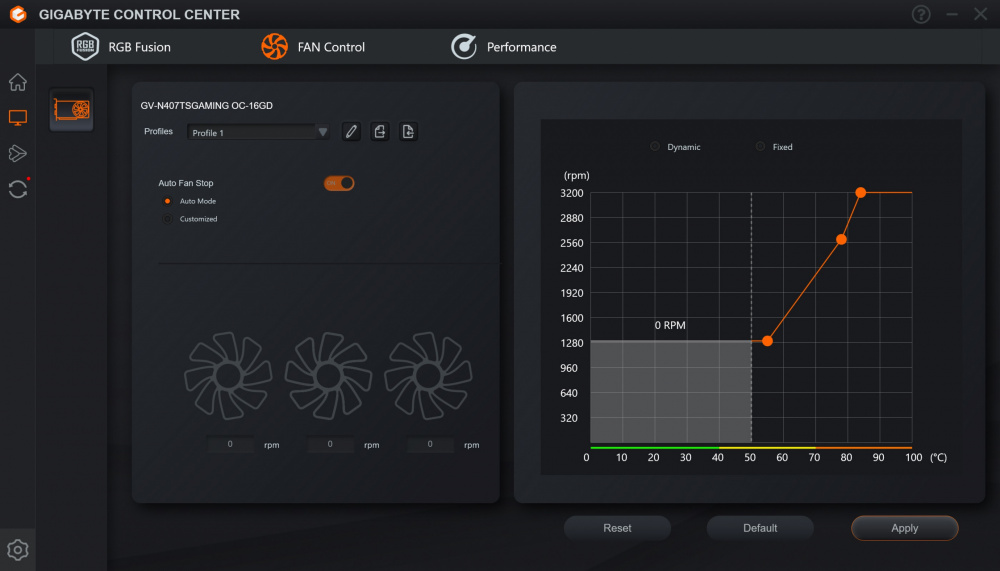The width and height of the screenshot is (1000, 571).
Task: Click the 0 RPM label on graph
Action: point(670,325)
